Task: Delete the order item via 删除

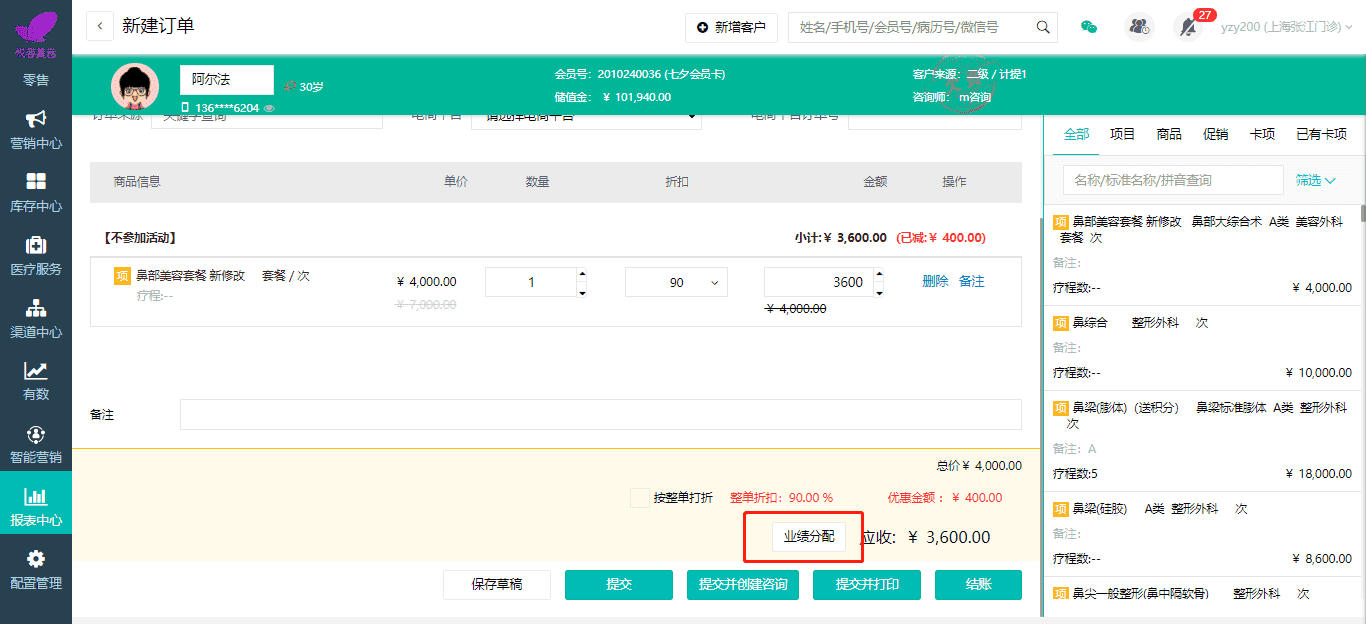Action: pyautogui.click(x=935, y=282)
